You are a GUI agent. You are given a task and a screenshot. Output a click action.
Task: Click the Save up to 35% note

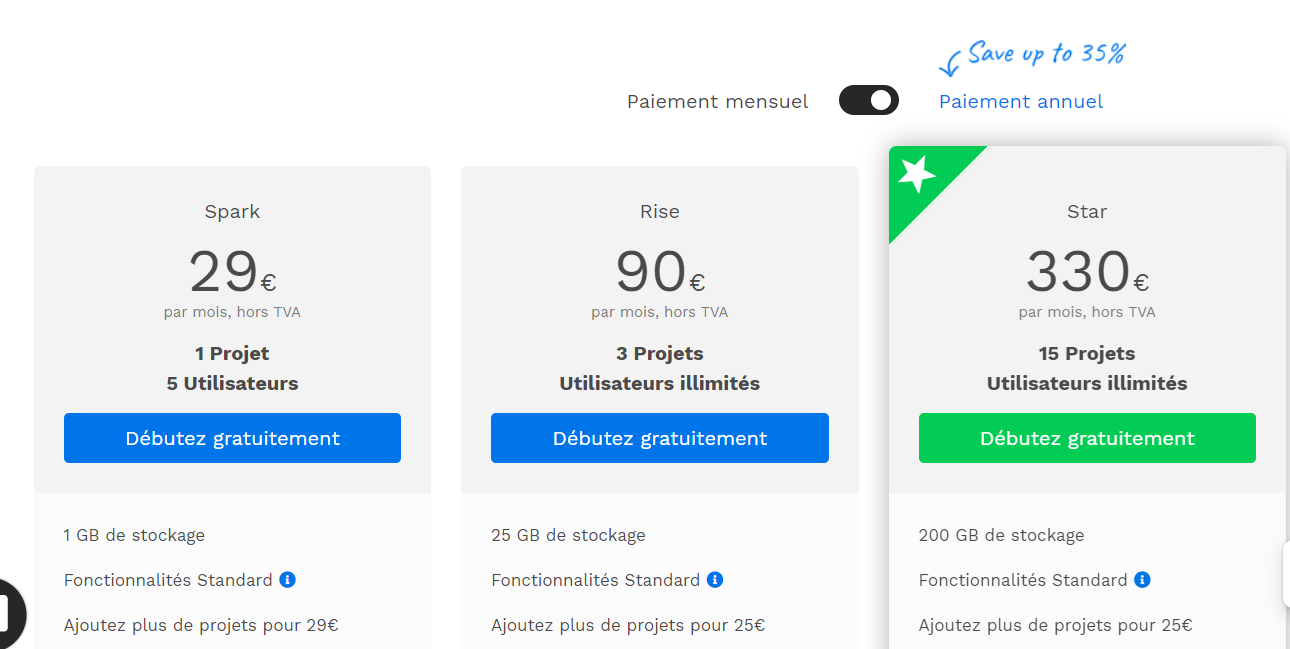pyautogui.click(x=1046, y=53)
